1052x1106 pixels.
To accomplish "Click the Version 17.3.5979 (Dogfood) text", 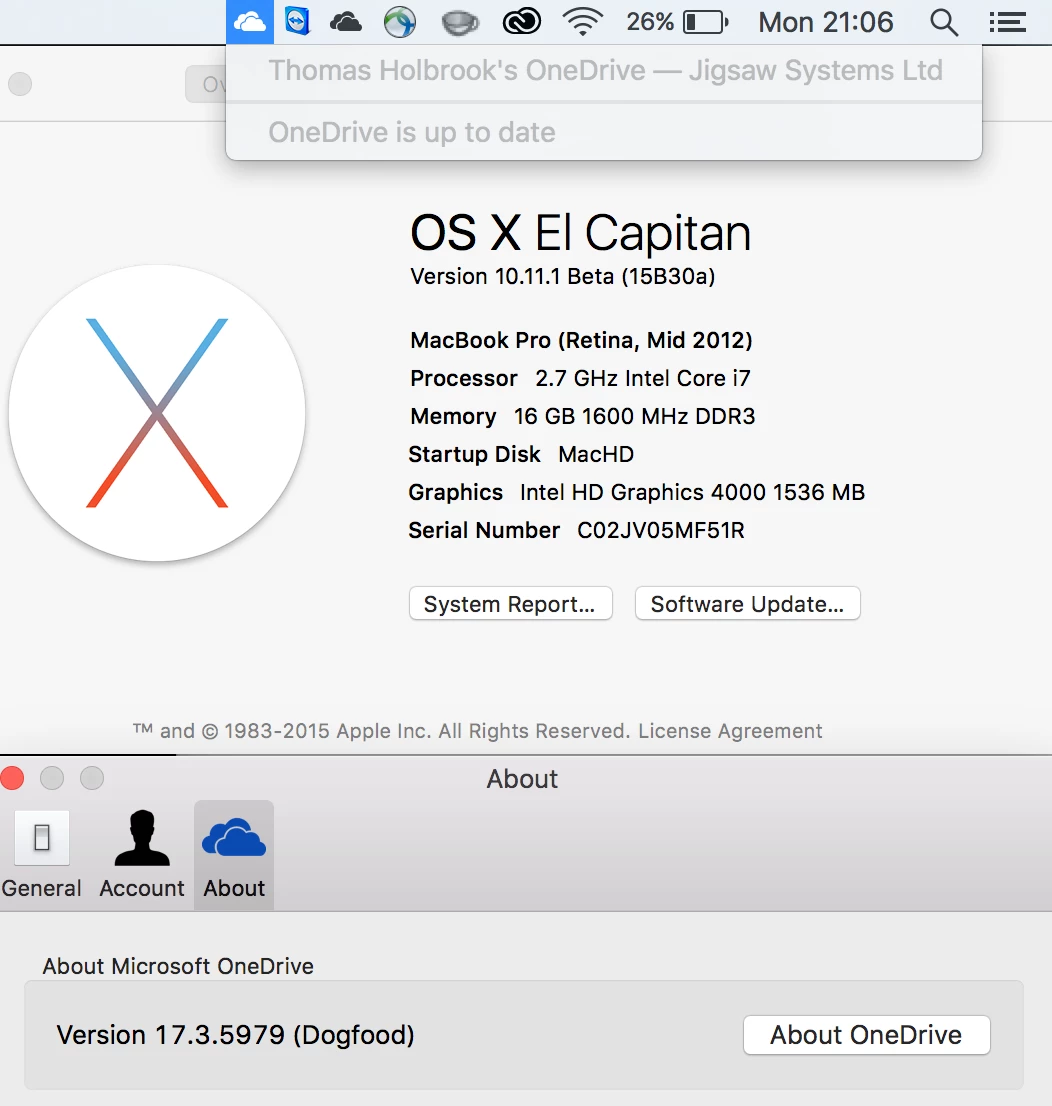I will pyautogui.click(x=235, y=1035).
